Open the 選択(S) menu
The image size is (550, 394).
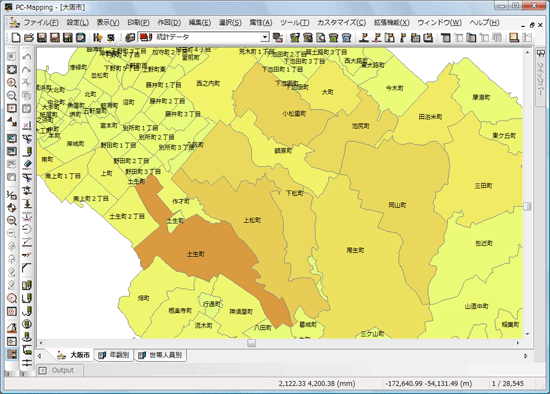tap(230, 23)
